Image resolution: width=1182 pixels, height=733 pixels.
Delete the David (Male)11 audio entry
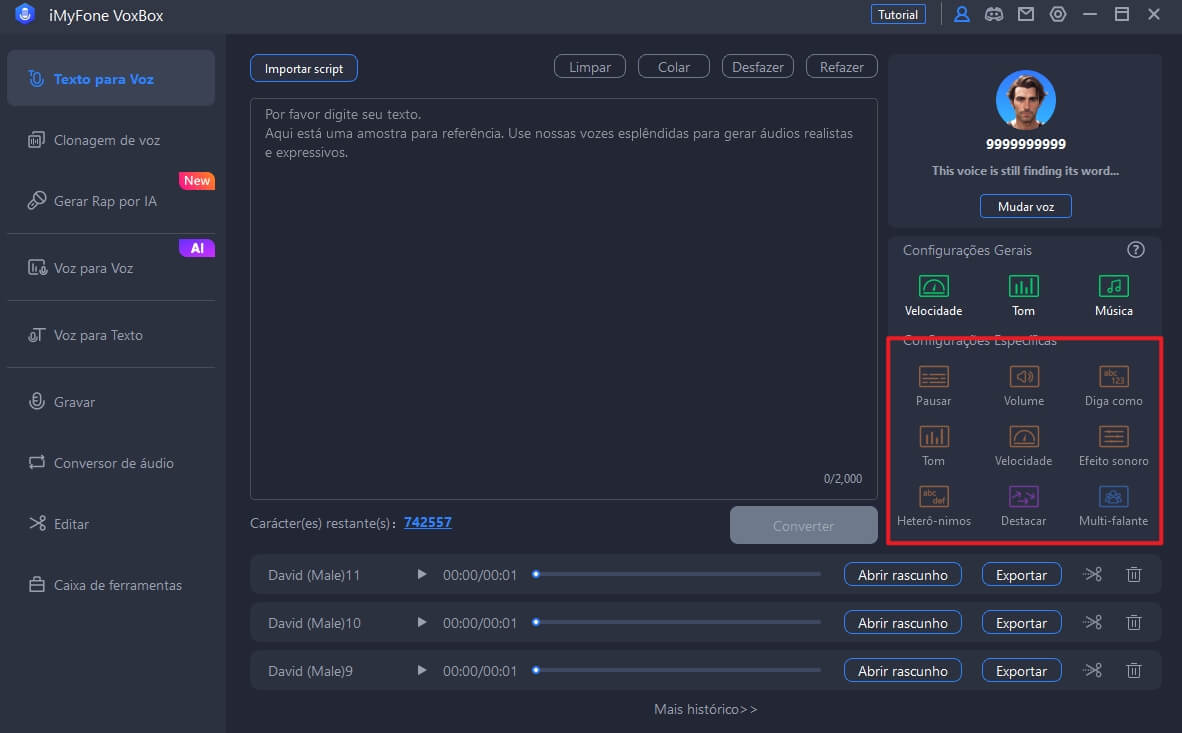(x=1134, y=575)
